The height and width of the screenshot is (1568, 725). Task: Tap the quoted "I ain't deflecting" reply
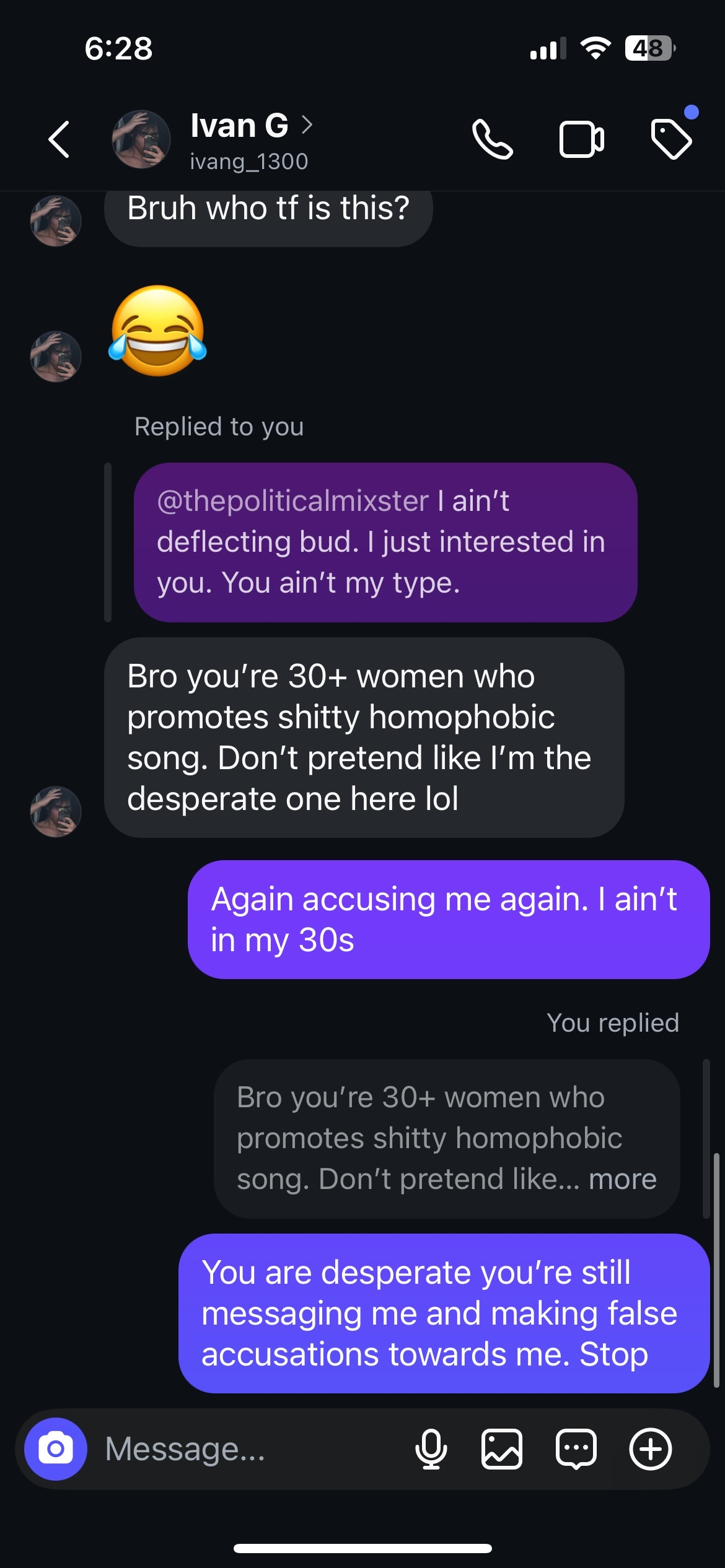(385, 542)
